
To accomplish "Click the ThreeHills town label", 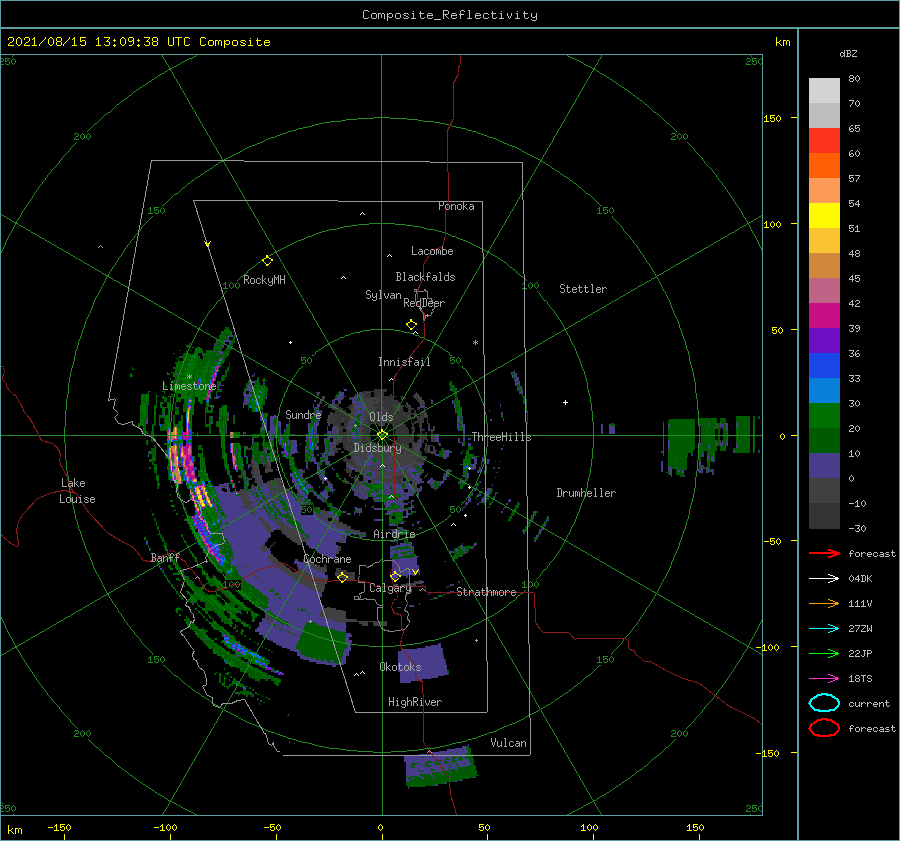I will pos(501,437).
